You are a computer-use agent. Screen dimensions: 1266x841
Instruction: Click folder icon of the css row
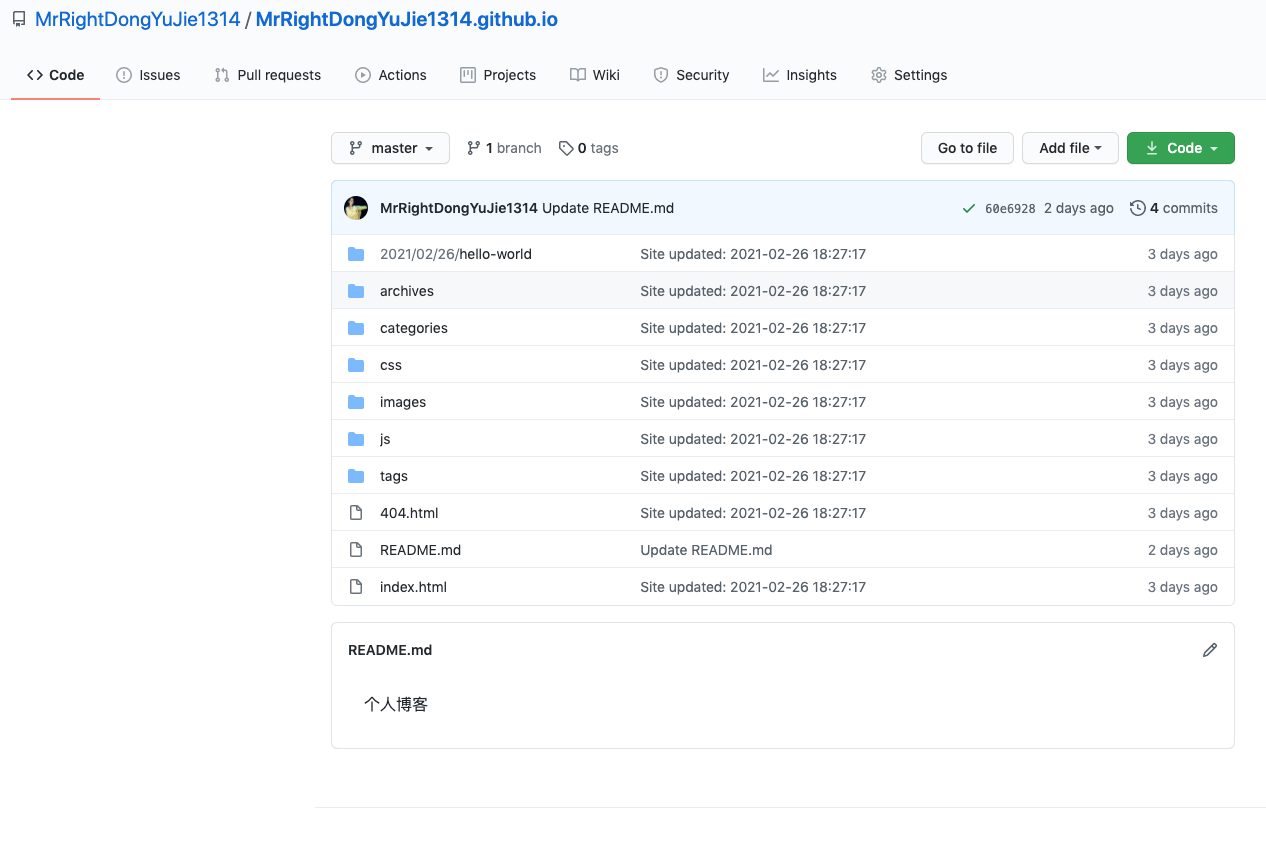click(x=356, y=365)
